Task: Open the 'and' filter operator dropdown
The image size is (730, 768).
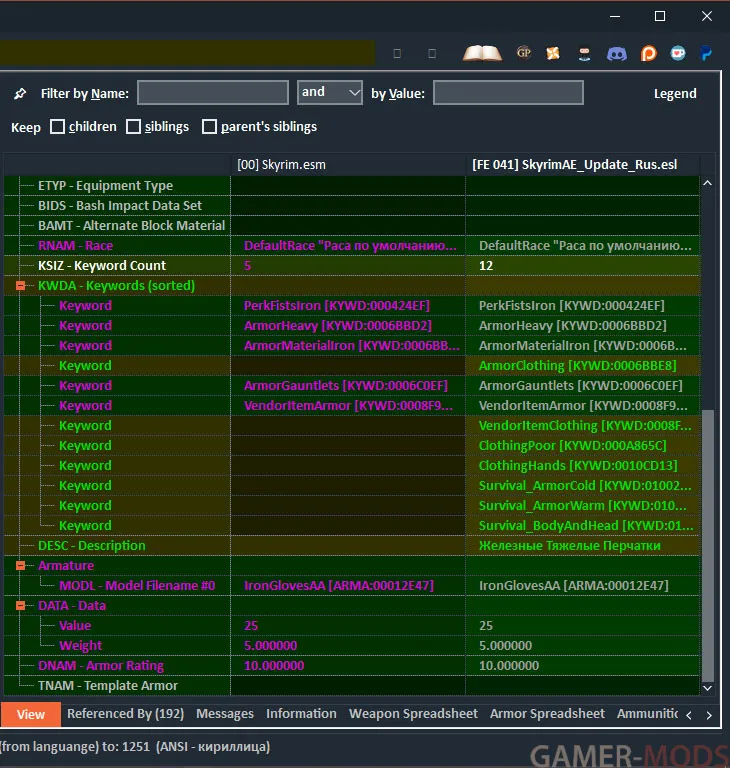Action: (x=329, y=93)
